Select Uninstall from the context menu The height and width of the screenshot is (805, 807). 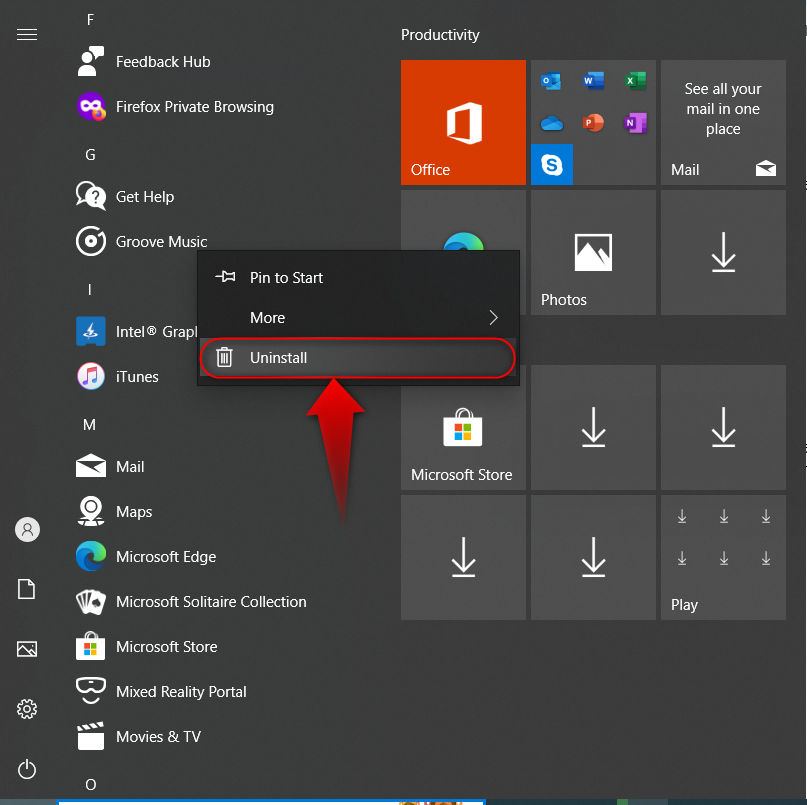click(358, 358)
